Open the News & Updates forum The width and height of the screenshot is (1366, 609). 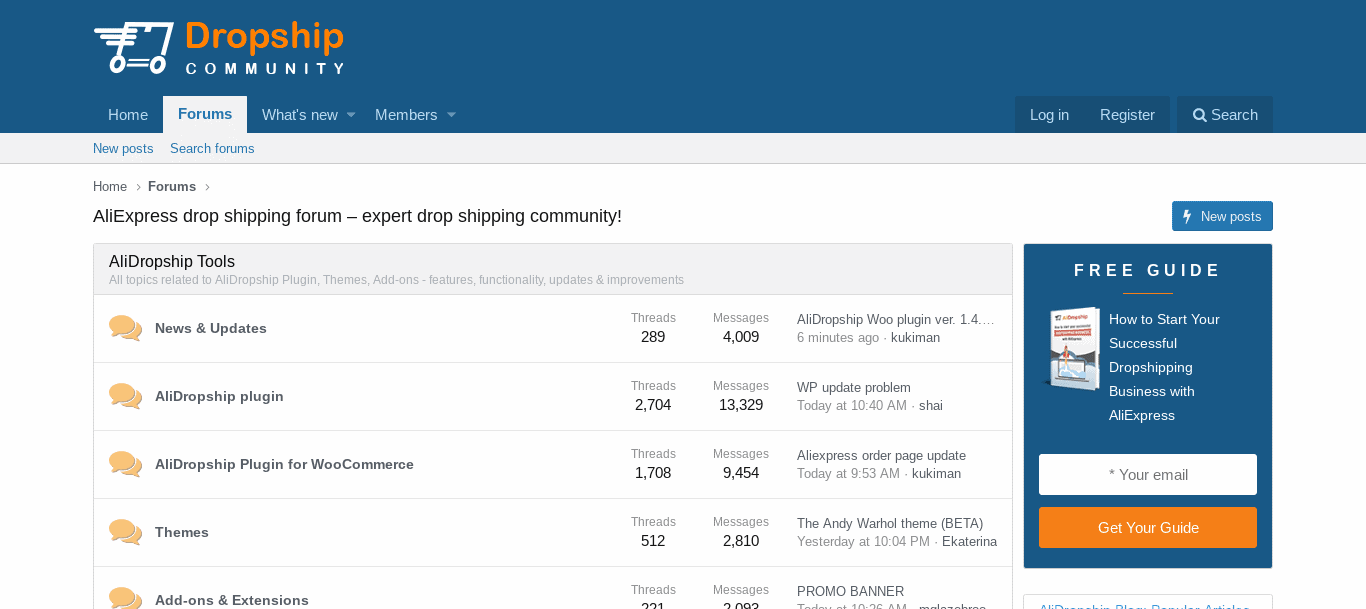pyautogui.click(x=211, y=328)
